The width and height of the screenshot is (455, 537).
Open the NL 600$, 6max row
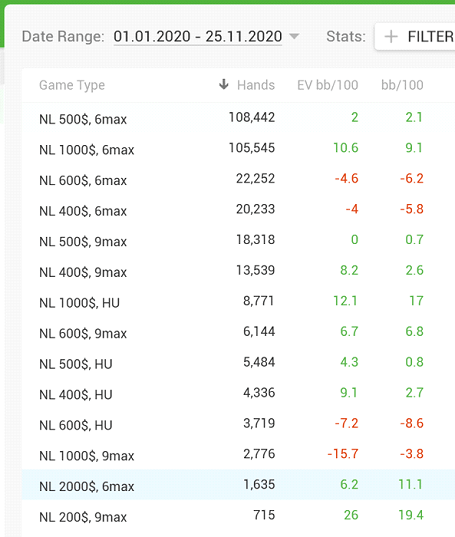[238, 179]
